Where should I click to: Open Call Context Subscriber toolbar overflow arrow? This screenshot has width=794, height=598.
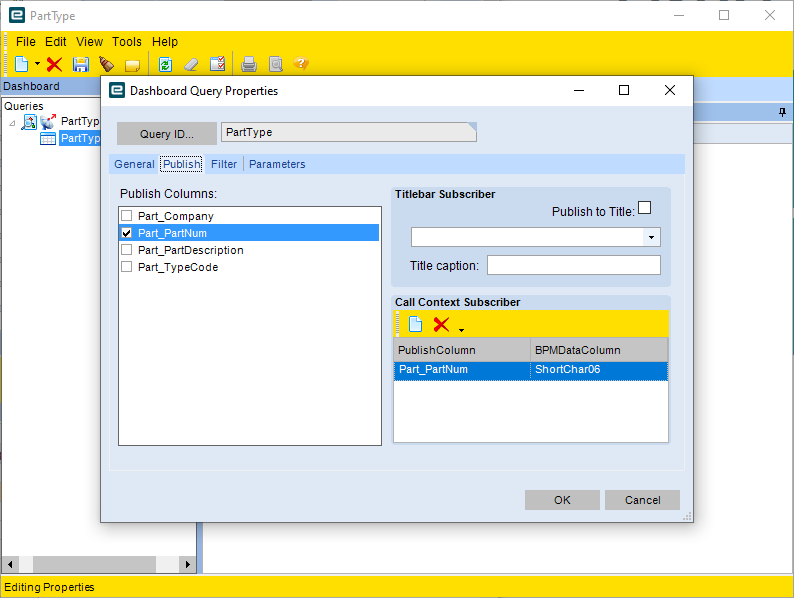click(x=461, y=330)
